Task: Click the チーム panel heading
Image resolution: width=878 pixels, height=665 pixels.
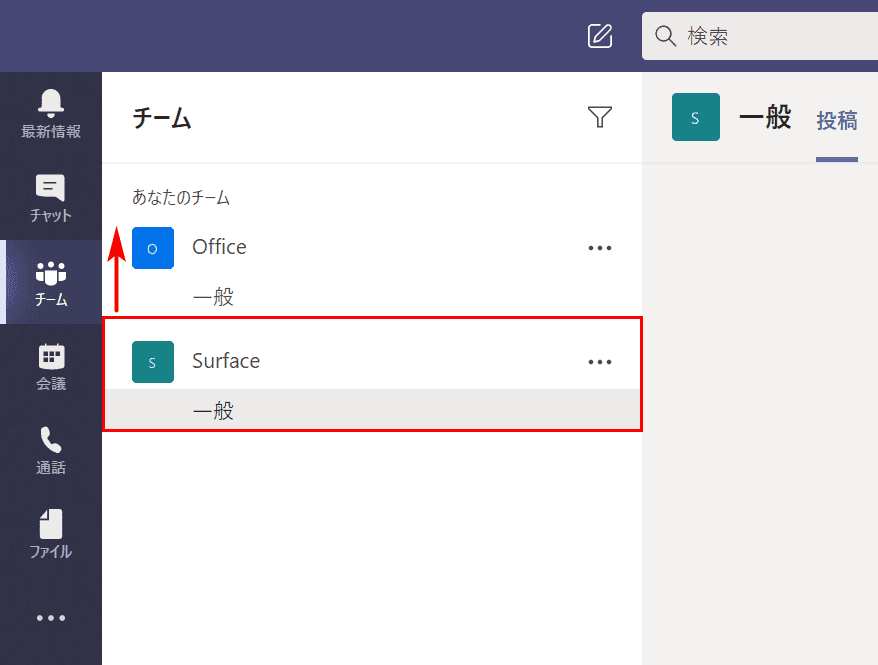Action: pyautogui.click(x=162, y=118)
